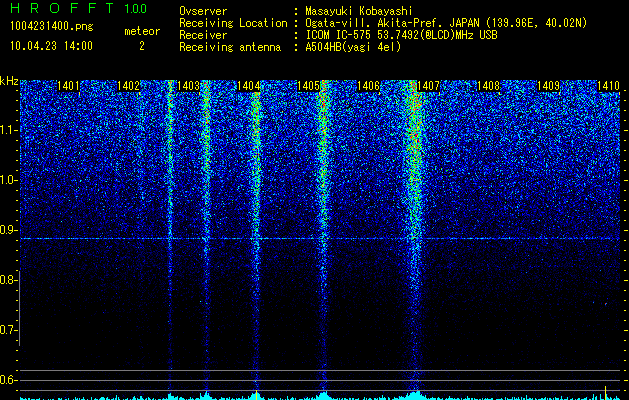629x400 pixels.
Task: Click the 1407 time marker
Action: tap(428, 86)
